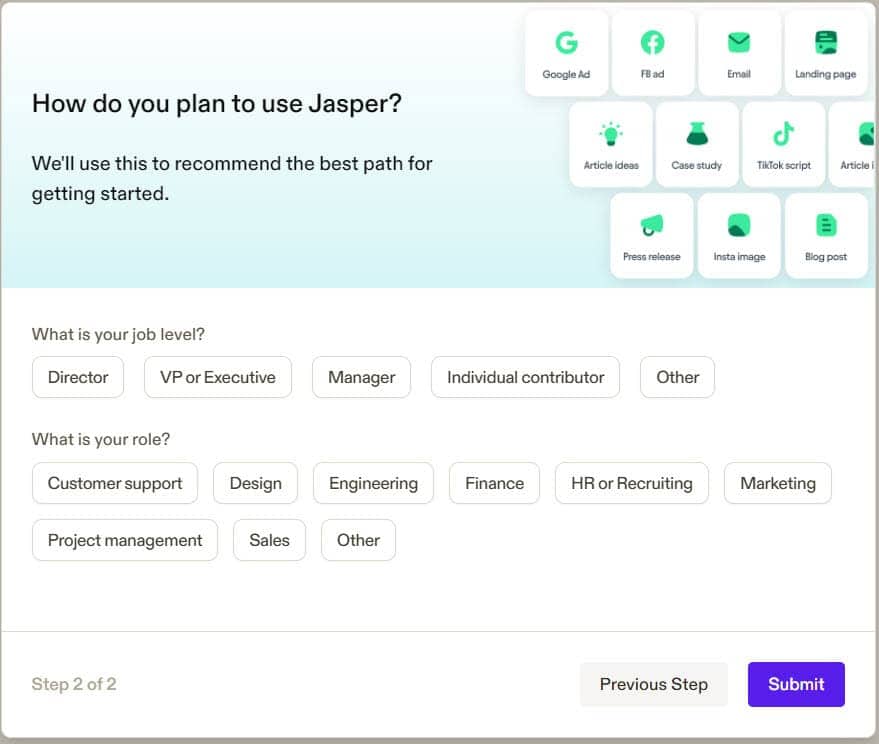
Task: Click the Google Ad icon card
Action: tap(566, 53)
